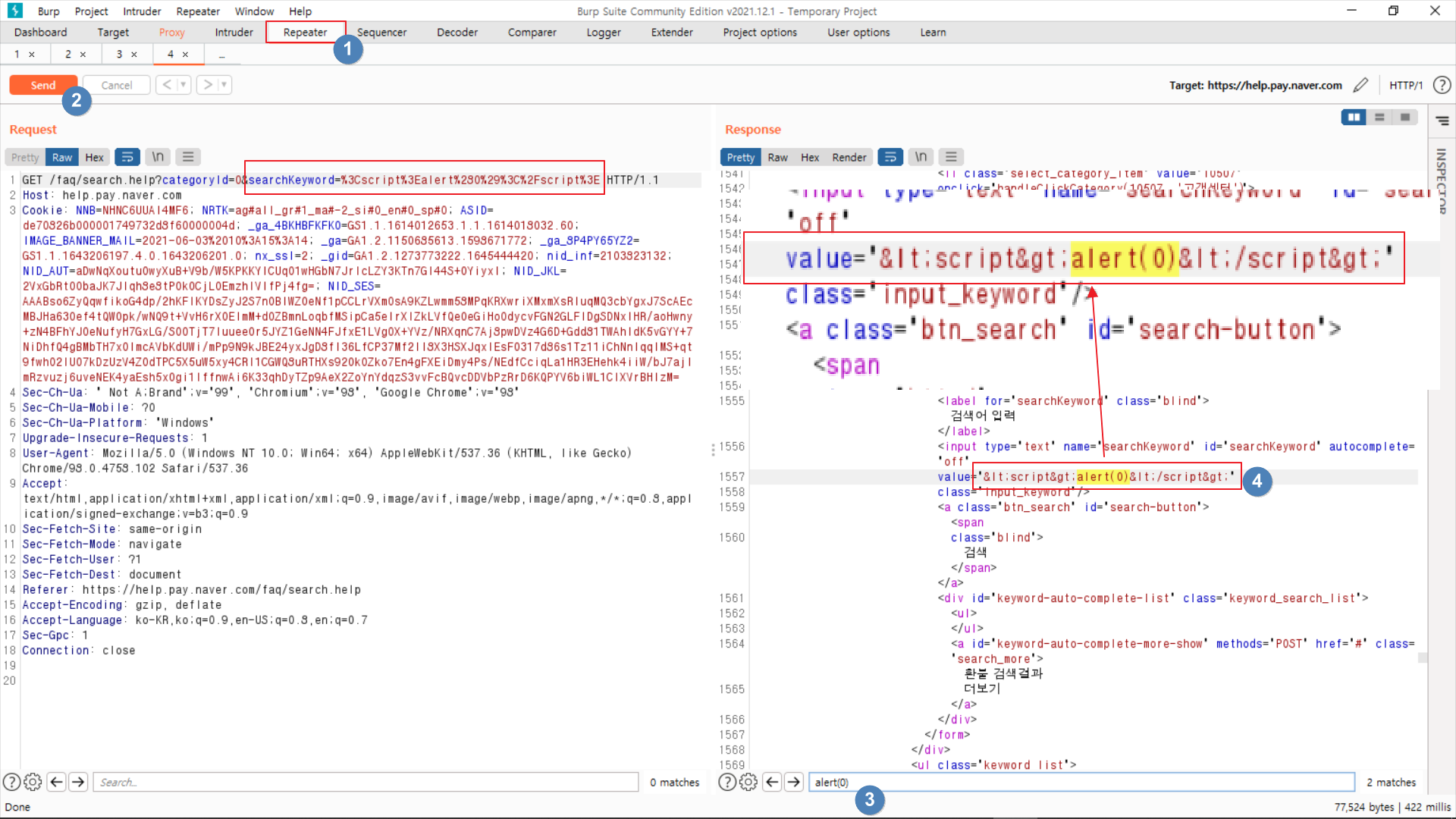The width and height of the screenshot is (1456, 819).
Task: Toggle non-printable characters in request
Action: click(158, 157)
